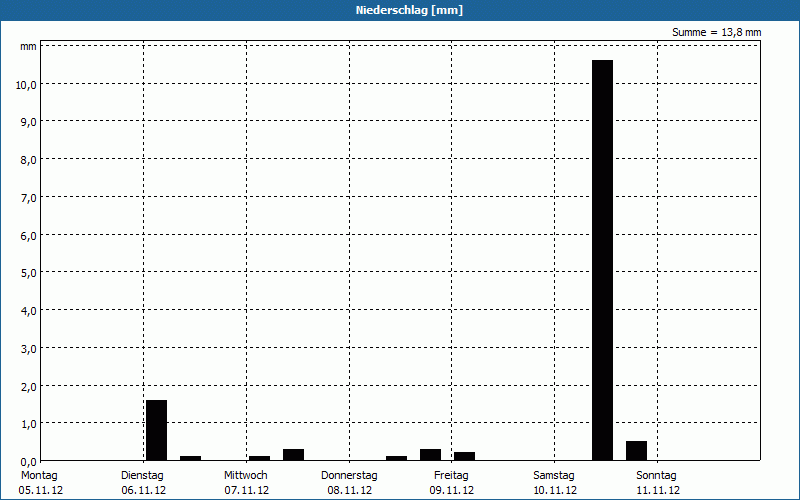Click the 2,0 y-axis value
Image resolution: width=800 pixels, height=500 pixels.
click(x=28, y=387)
